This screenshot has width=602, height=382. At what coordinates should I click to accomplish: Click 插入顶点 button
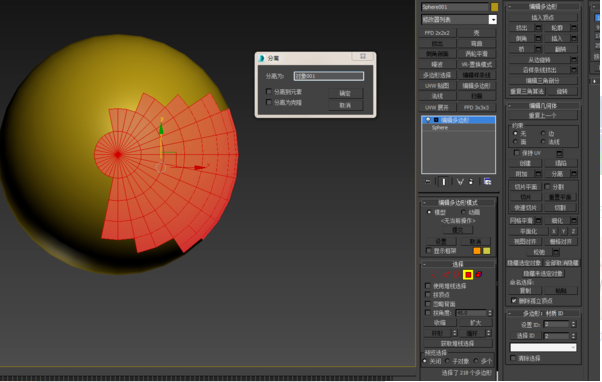click(543, 17)
